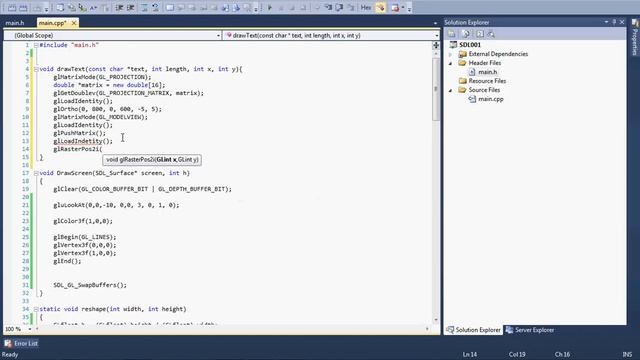Expand the External Dependencies folder
The height and width of the screenshot is (360, 640).
pos(451,54)
